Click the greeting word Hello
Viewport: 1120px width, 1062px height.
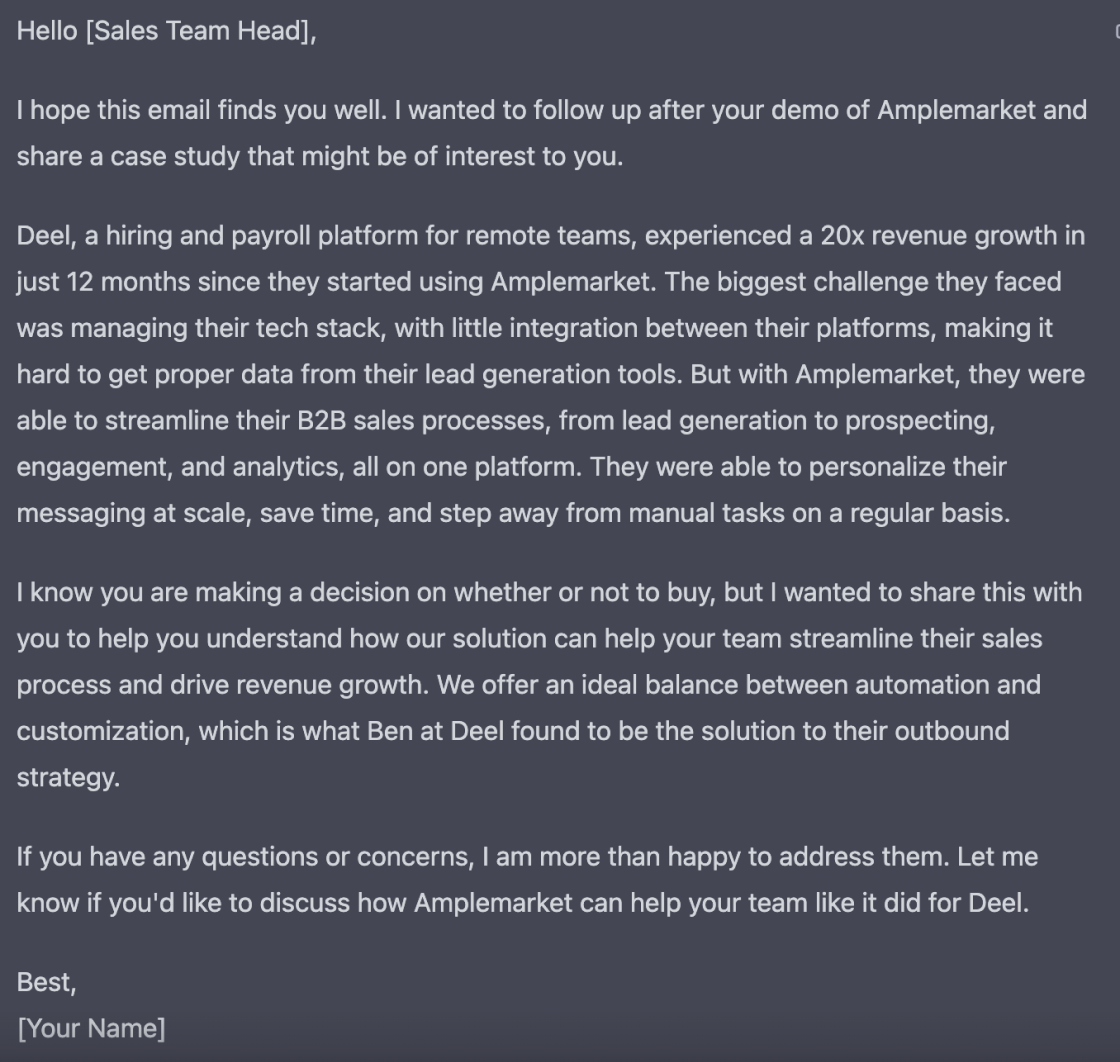coord(47,31)
